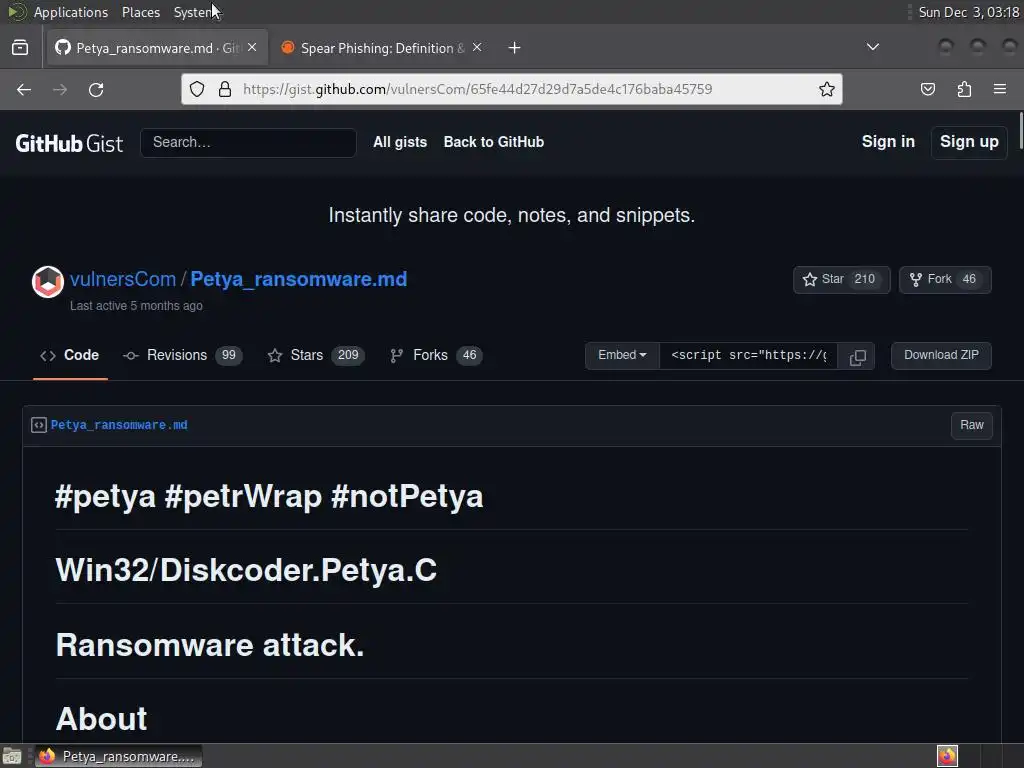Click the show desktop icon in bottom panel
The width and height of the screenshot is (1024, 768).
(x=12, y=756)
